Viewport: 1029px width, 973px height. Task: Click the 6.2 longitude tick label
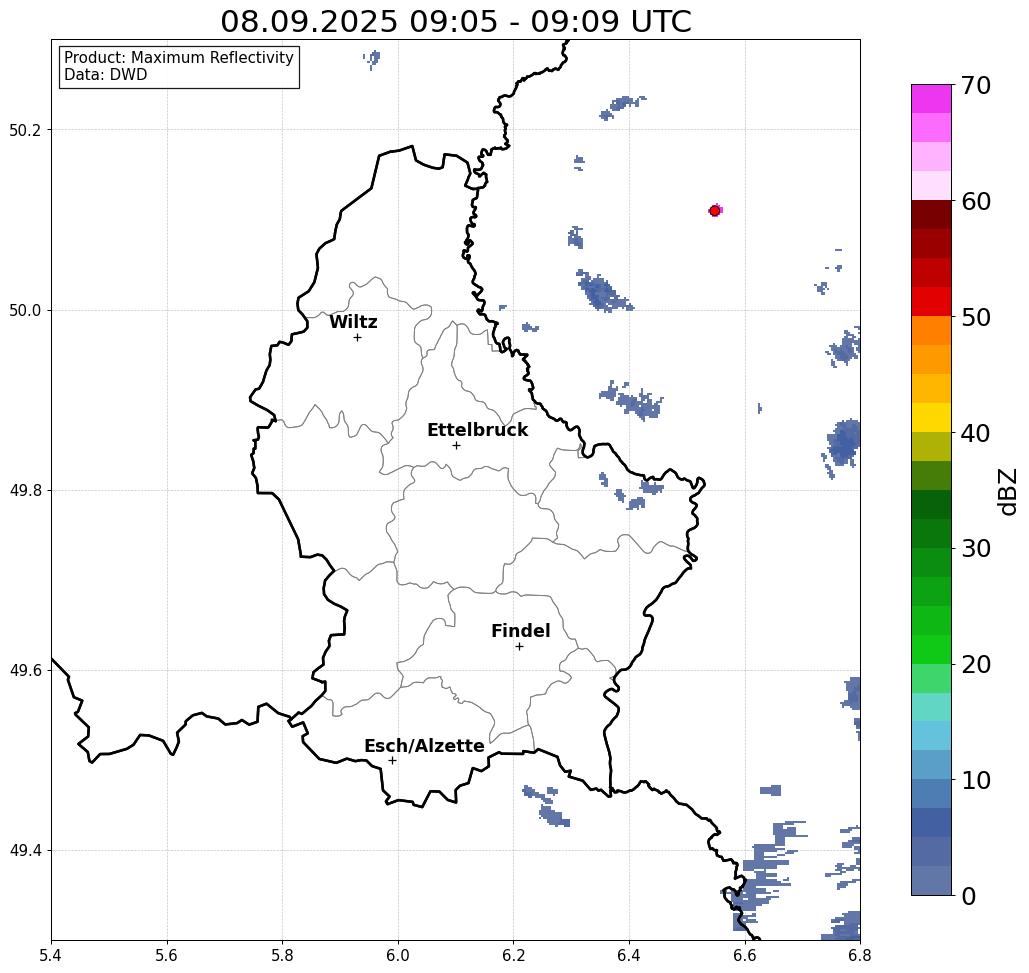point(514,956)
